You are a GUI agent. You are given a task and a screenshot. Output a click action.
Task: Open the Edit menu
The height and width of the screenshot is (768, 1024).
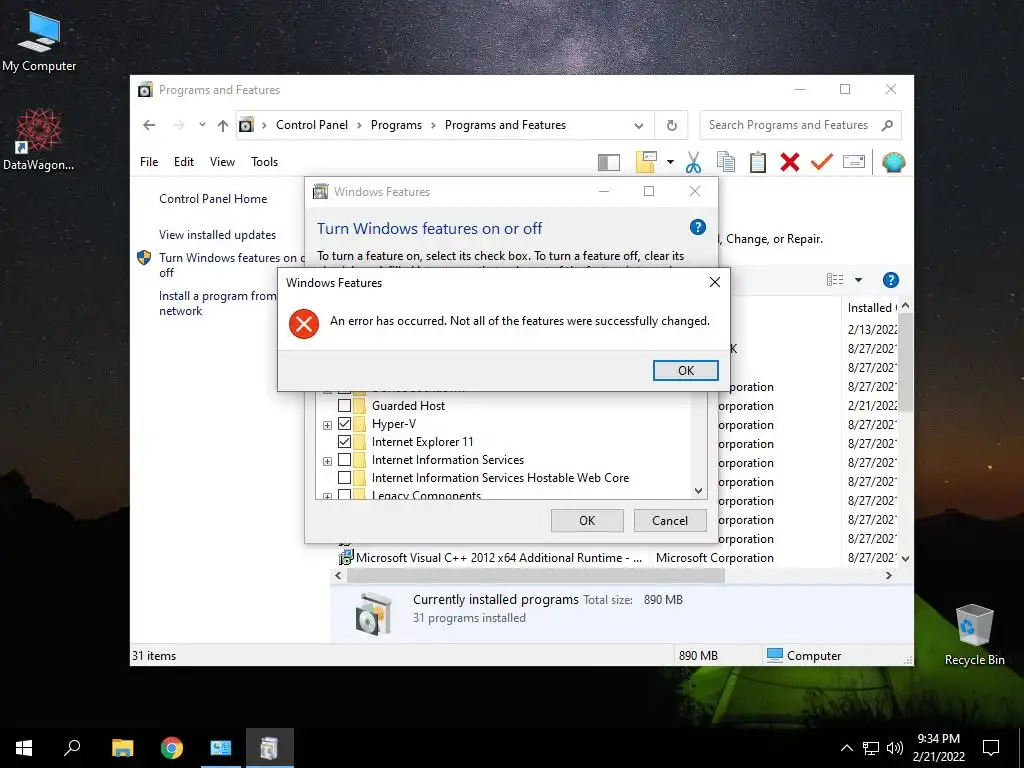(x=184, y=161)
